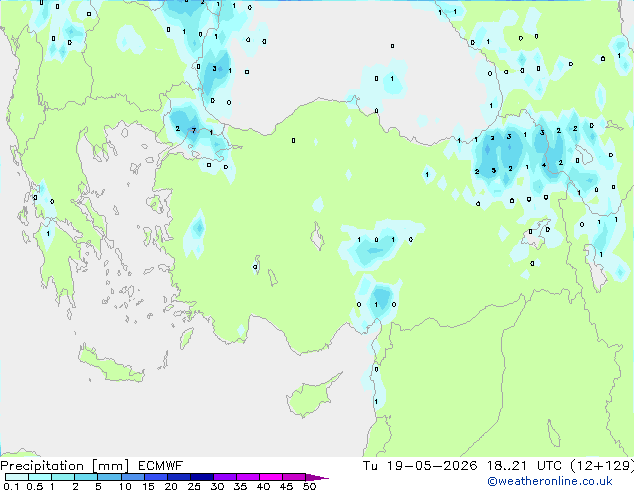Select the 30 to 35 violet legend swatch
Screen dimensions: 634x490
tap(225, 477)
